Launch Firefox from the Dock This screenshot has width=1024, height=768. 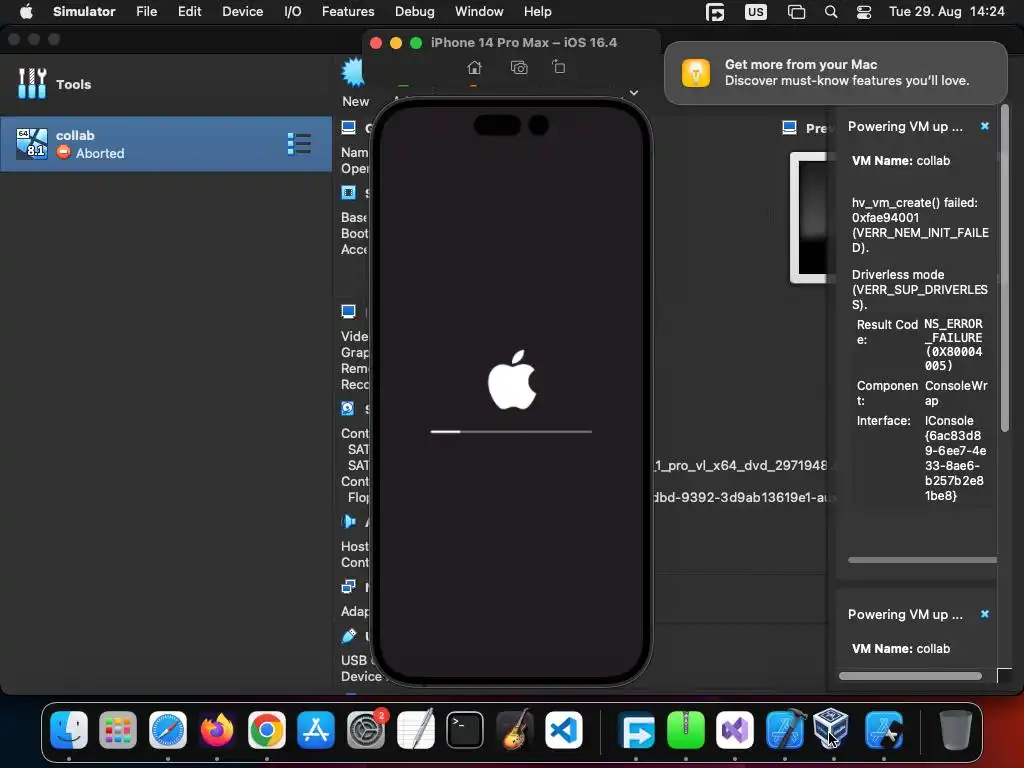coord(217,729)
